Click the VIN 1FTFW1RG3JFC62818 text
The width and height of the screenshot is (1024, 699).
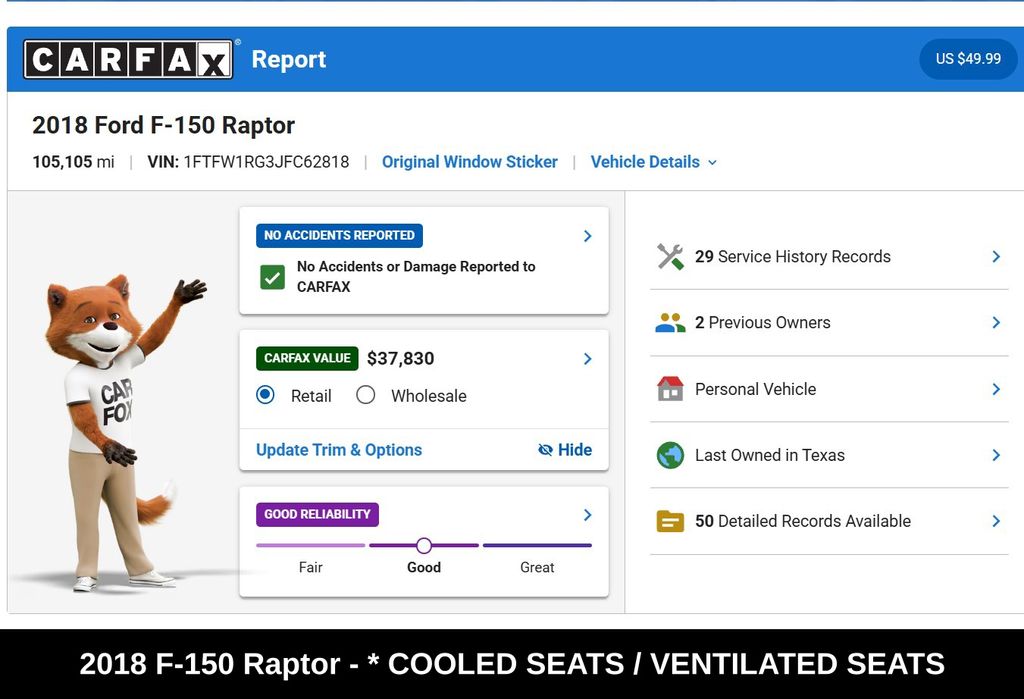248,162
